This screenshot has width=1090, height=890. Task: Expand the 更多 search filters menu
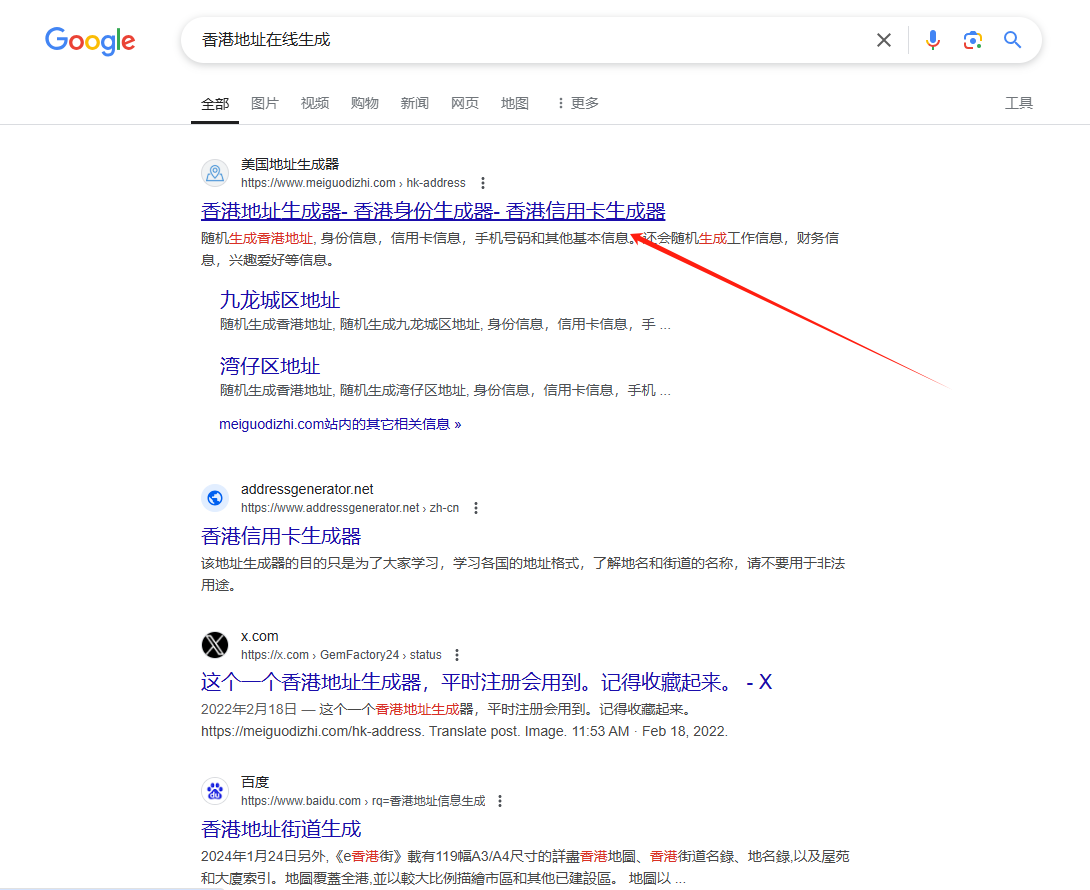578,104
